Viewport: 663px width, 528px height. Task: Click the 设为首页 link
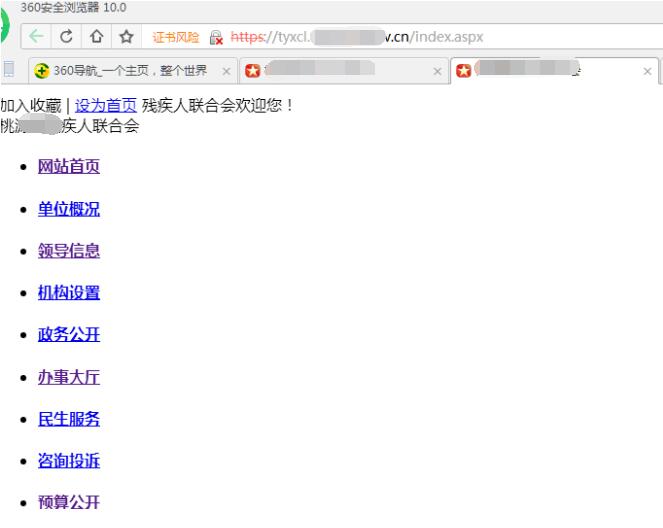pos(105,105)
